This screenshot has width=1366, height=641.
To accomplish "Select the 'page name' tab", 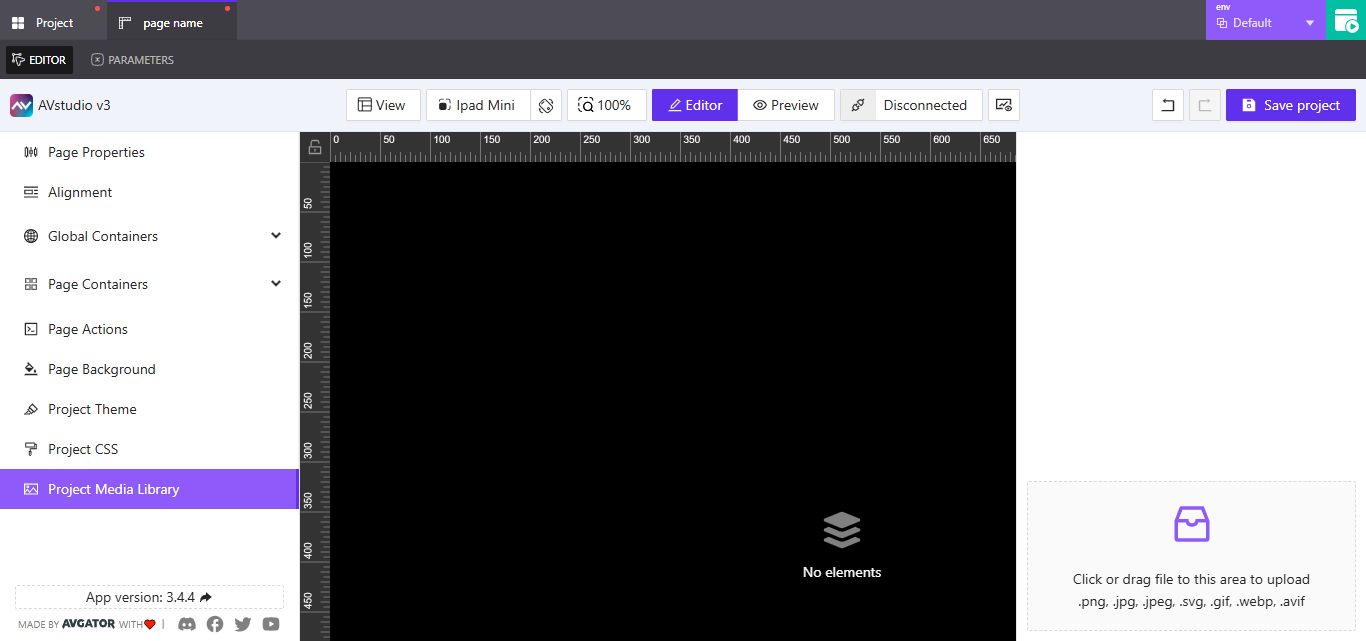I will [x=170, y=20].
